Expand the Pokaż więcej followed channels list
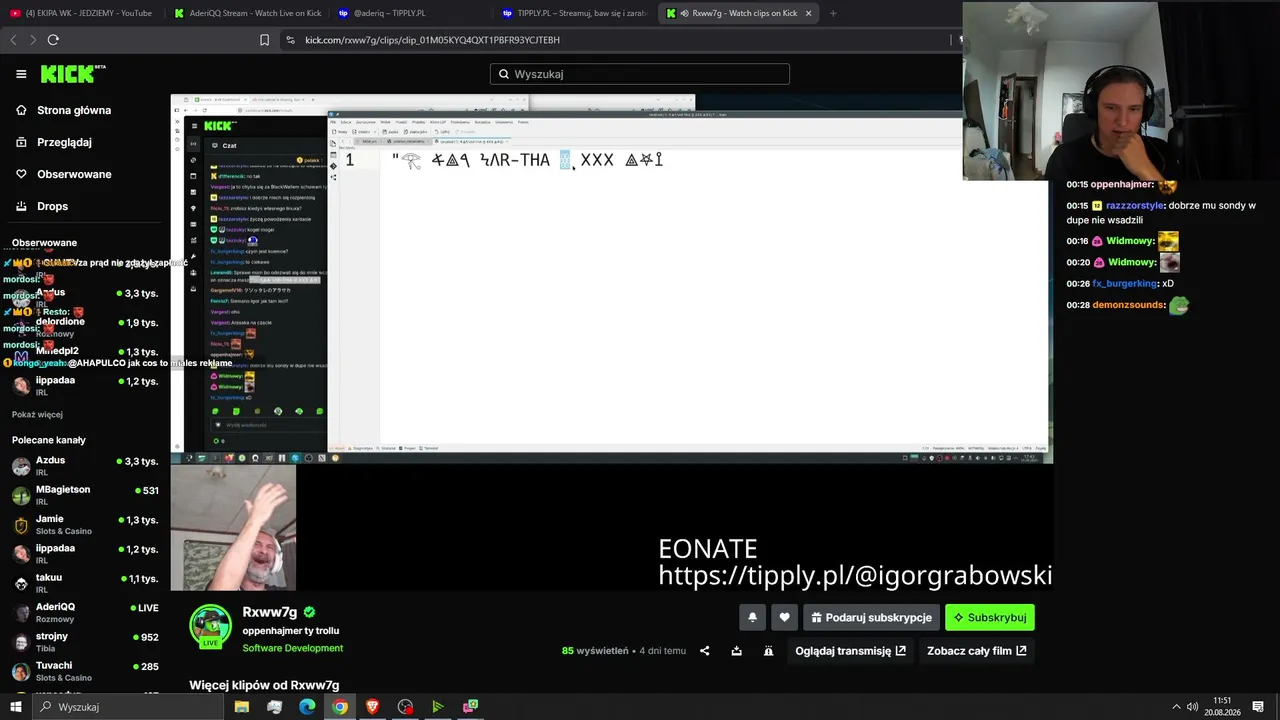The width and height of the screenshot is (1280, 720). pos(37,414)
